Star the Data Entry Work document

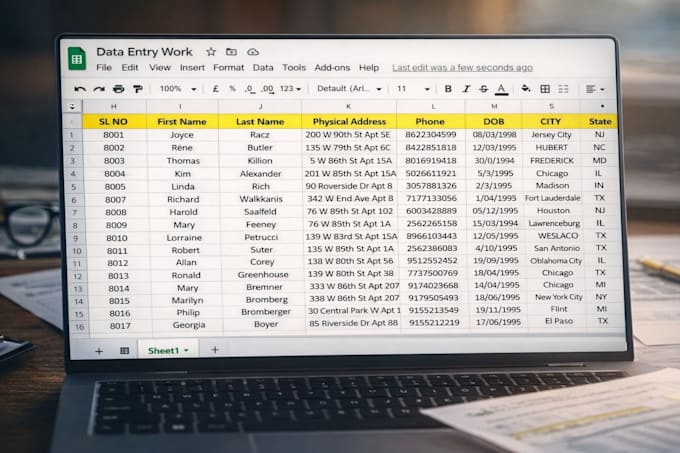211,52
